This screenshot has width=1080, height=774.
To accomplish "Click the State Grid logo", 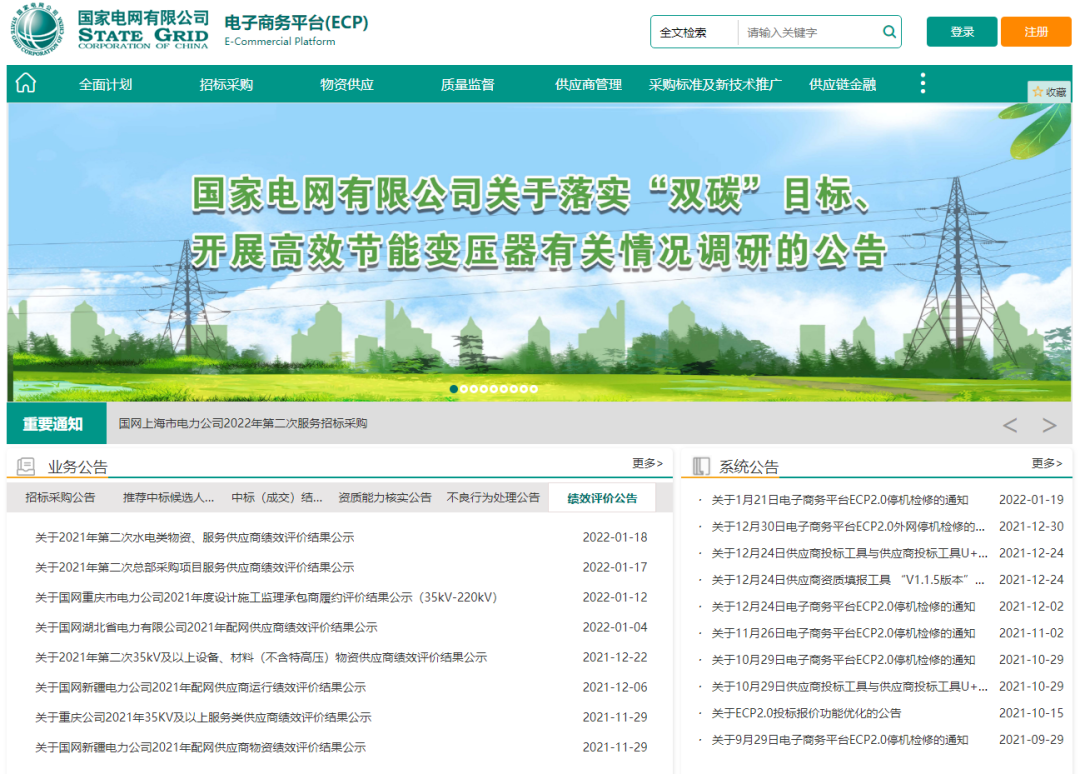I will click(x=35, y=30).
